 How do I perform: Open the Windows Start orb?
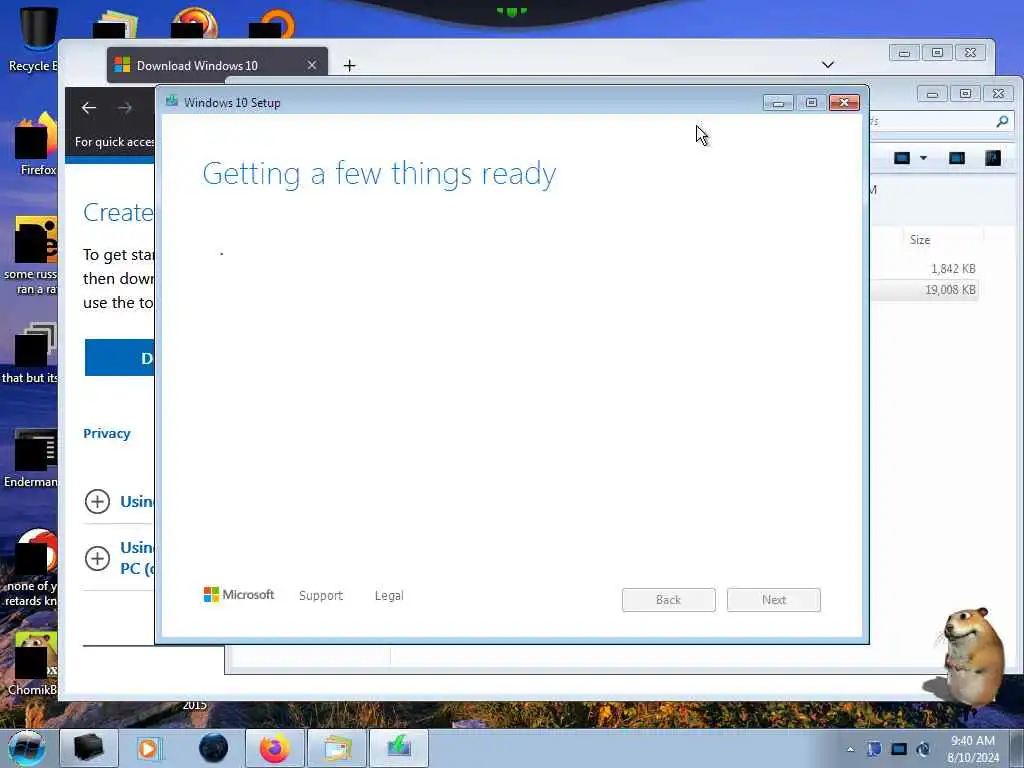pyautogui.click(x=27, y=748)
